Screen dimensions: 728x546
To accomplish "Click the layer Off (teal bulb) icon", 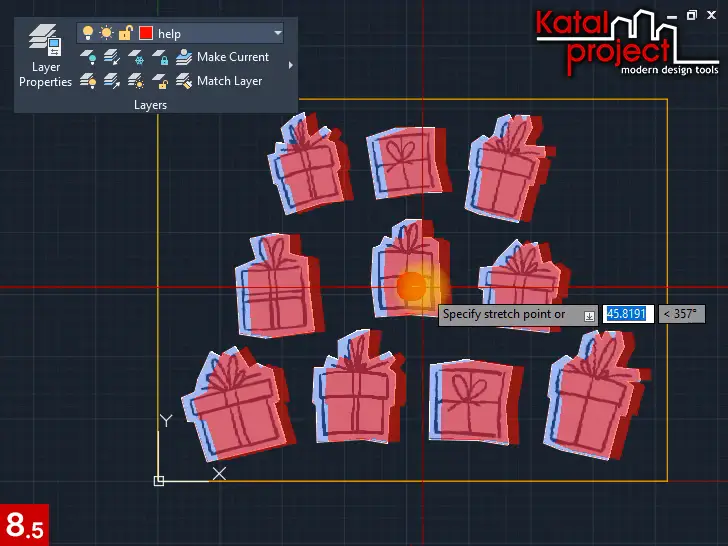I will [88, 57].
